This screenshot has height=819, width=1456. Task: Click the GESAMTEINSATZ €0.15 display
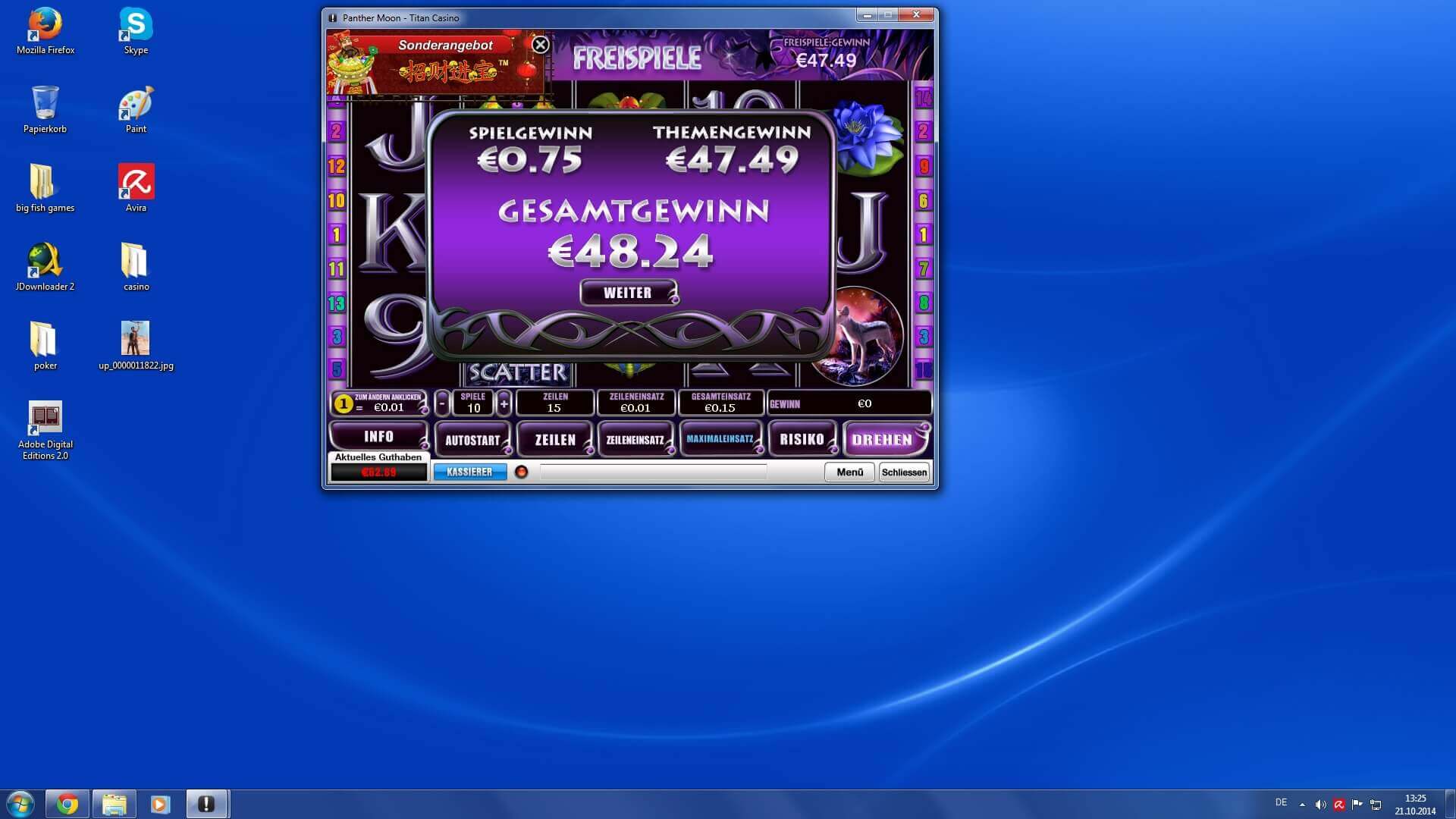point(720,403)
